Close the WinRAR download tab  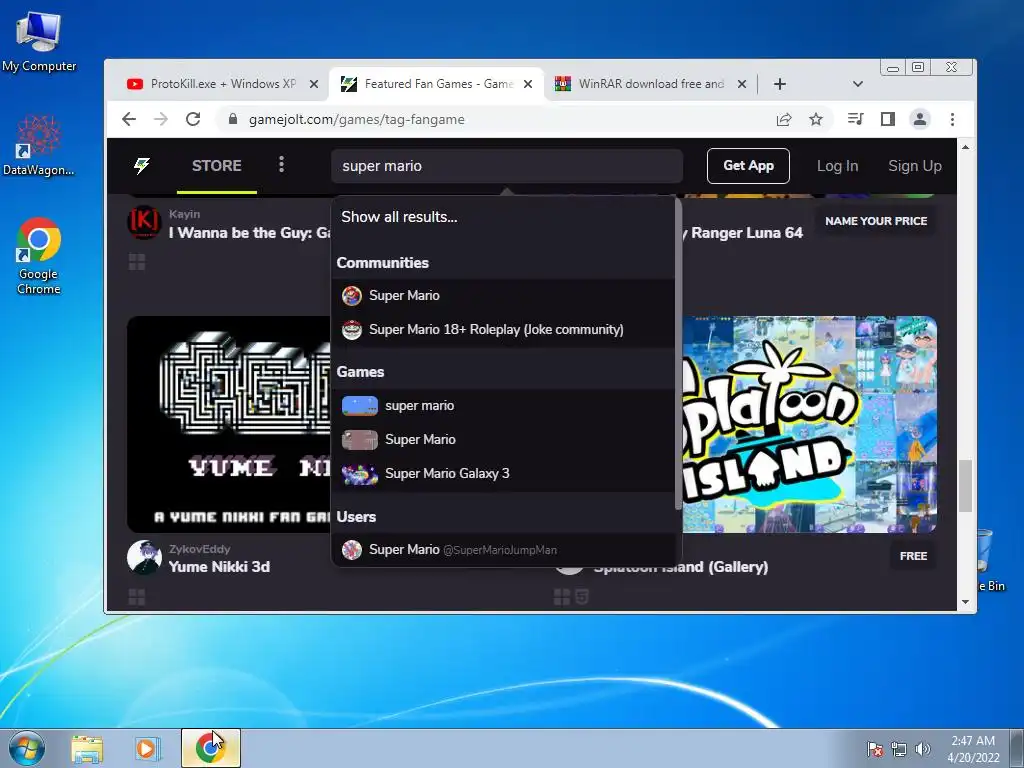[742, 84]
